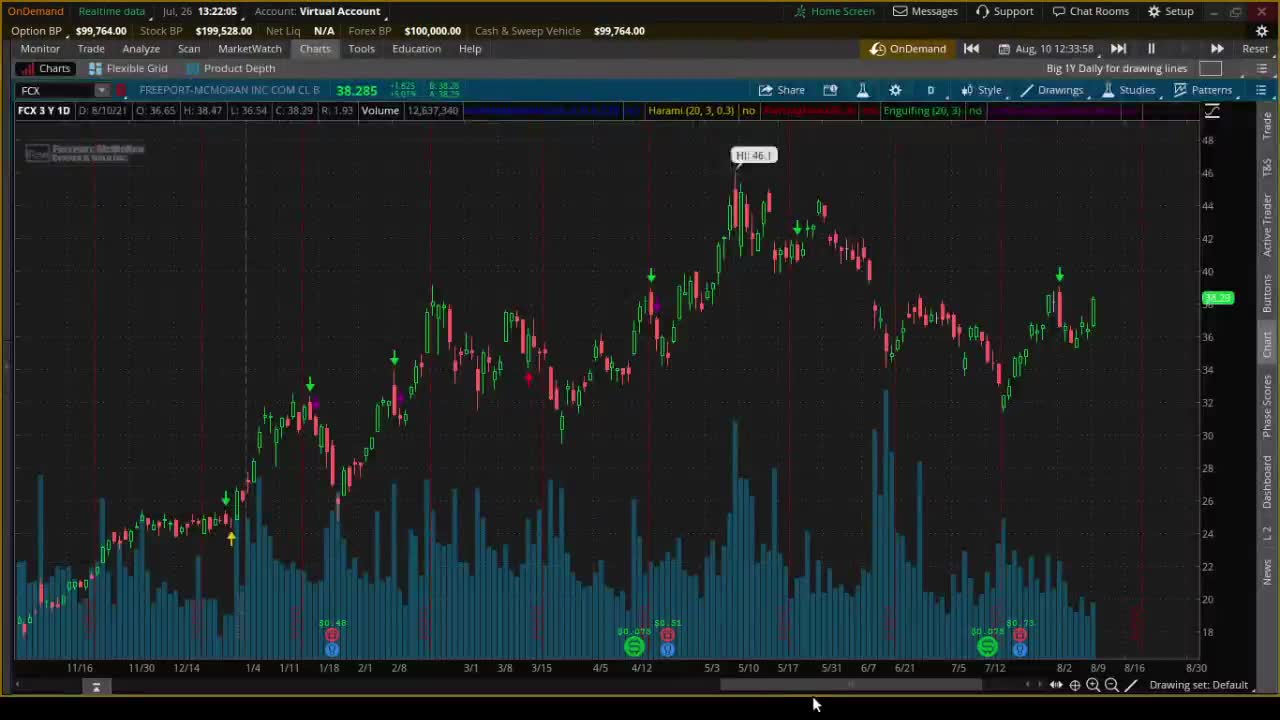Open the chart toolbar list menu icon
1280x720 pixels.
click(x=1261, y=90)
